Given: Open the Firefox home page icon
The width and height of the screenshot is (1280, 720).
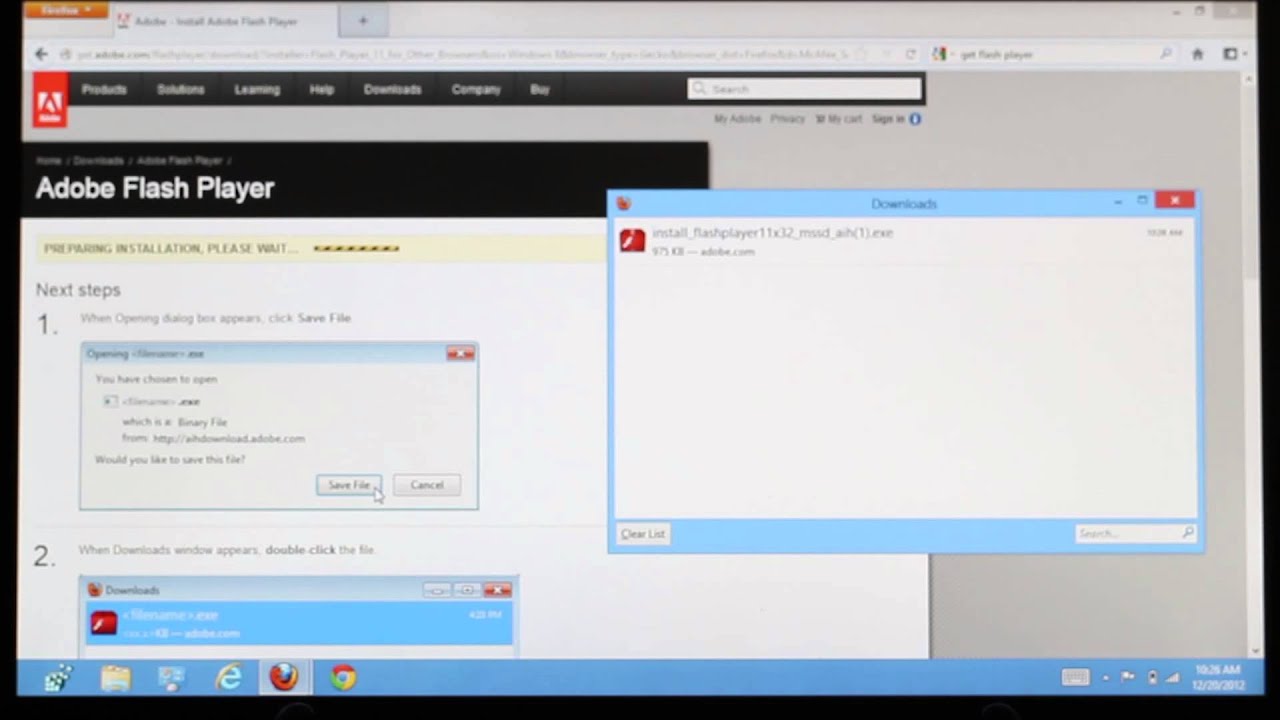Looking at the screenshot, I should click(x=1197, y=54).
